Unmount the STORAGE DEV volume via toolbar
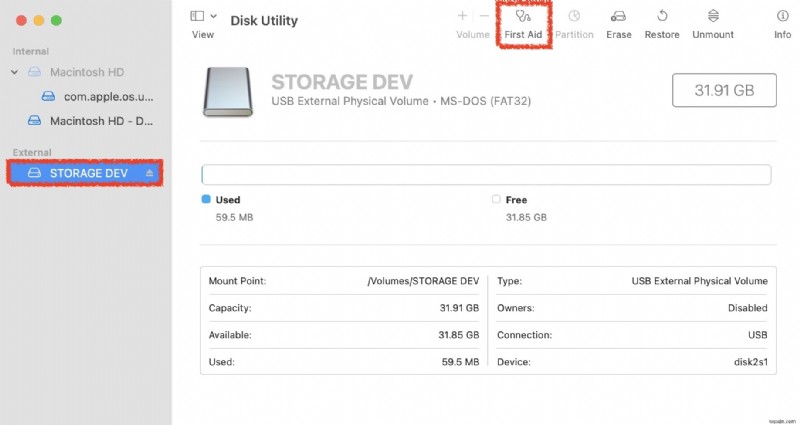Screen dimensions: 800x425 [x=713, y=24]
